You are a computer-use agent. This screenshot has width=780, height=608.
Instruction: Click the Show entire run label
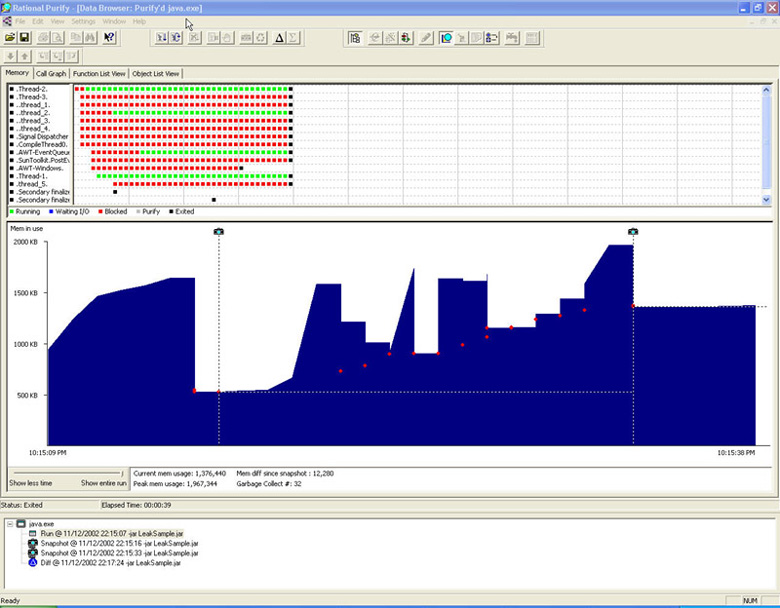point(104,483)
